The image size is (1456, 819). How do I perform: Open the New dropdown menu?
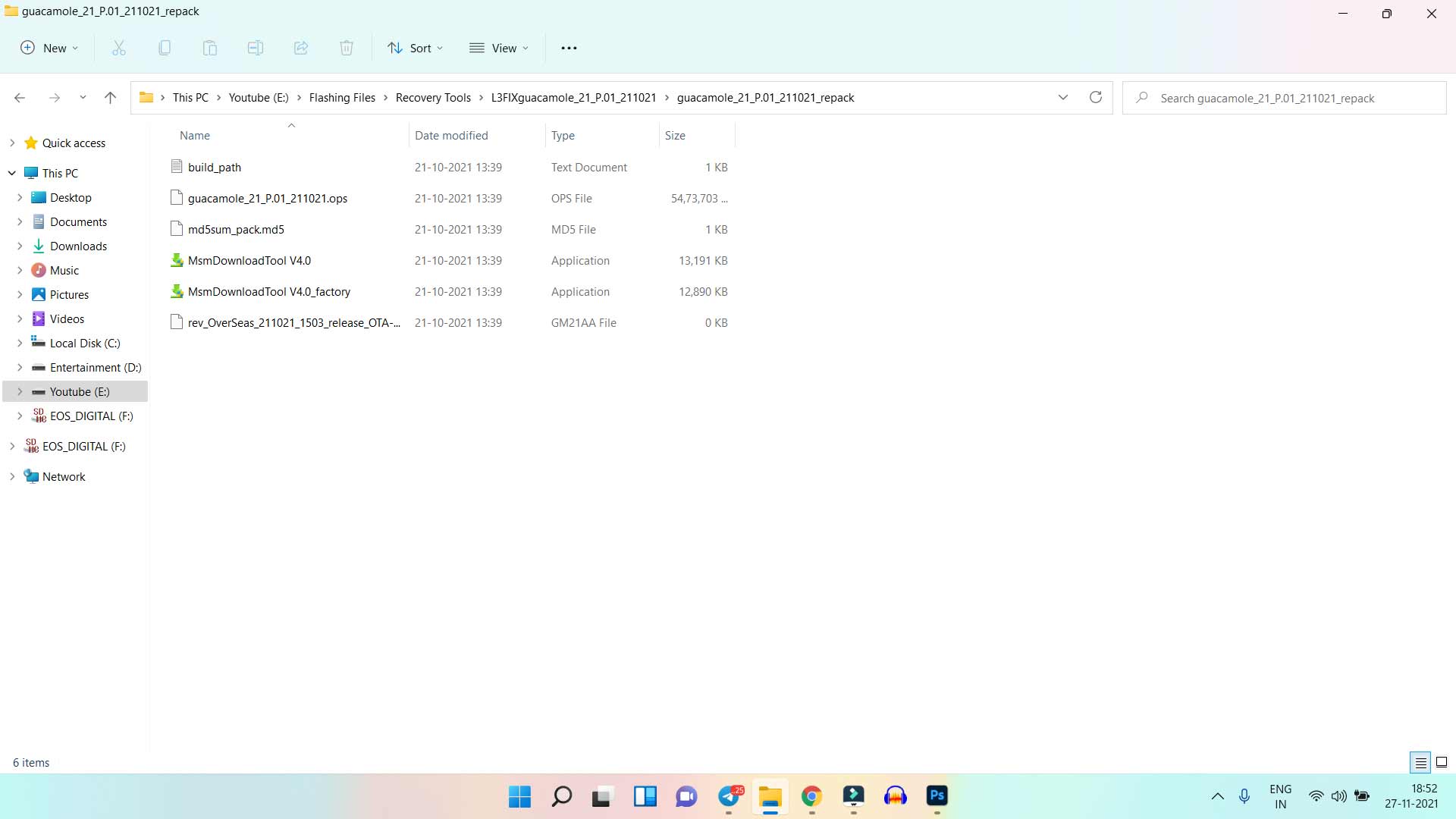(49, 48)
